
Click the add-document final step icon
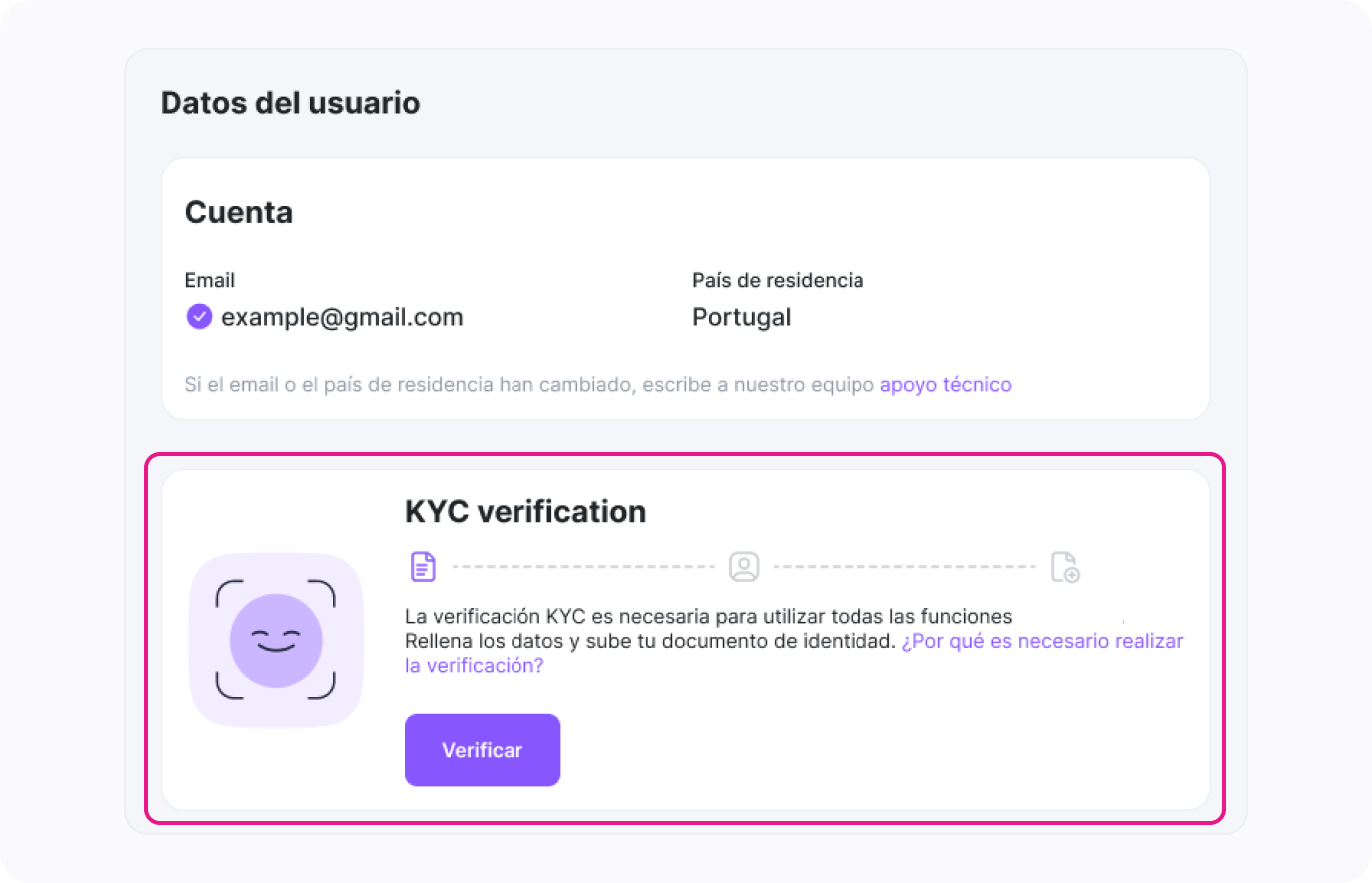(1065, 567)
